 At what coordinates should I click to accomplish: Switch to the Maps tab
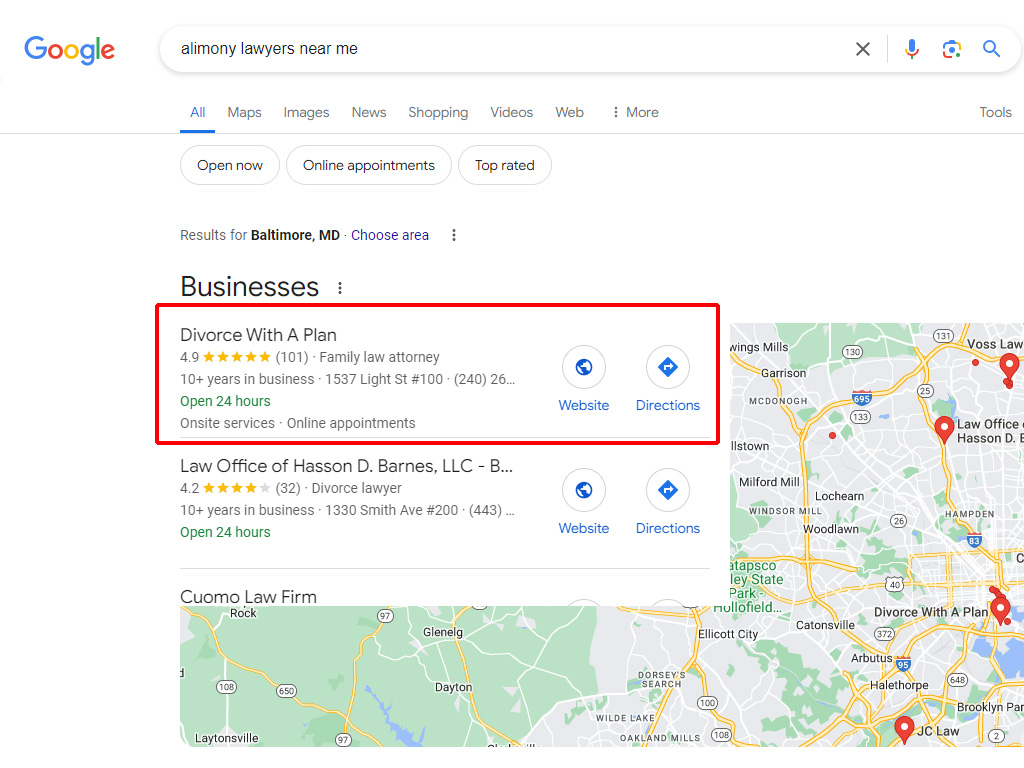[x=244, y=112]
